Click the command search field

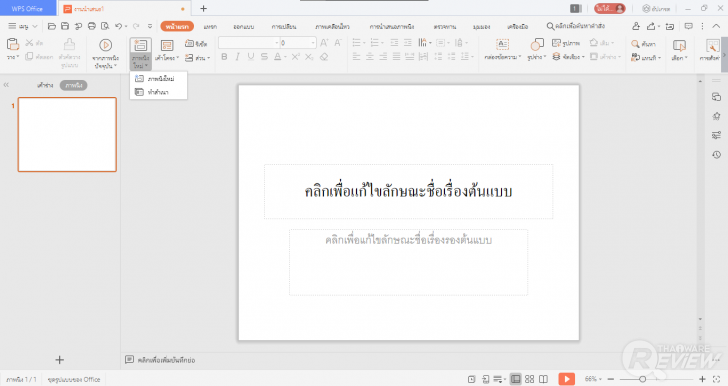tap(576, 26)
